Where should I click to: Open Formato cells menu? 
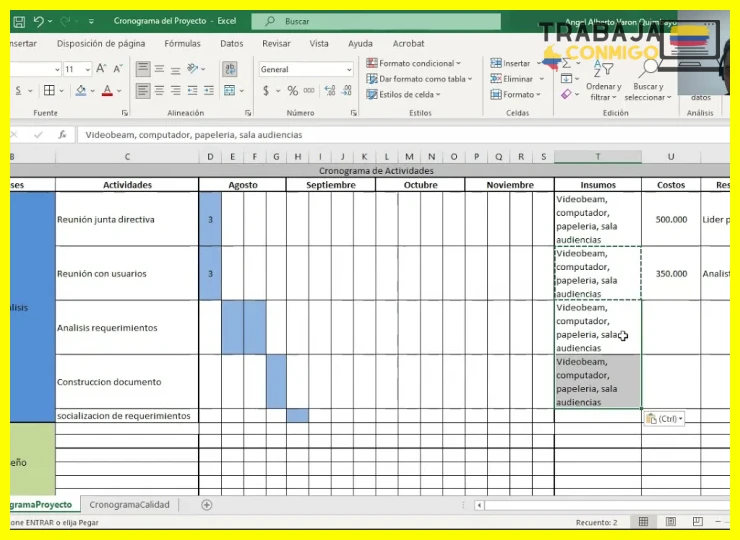point(515,94)
